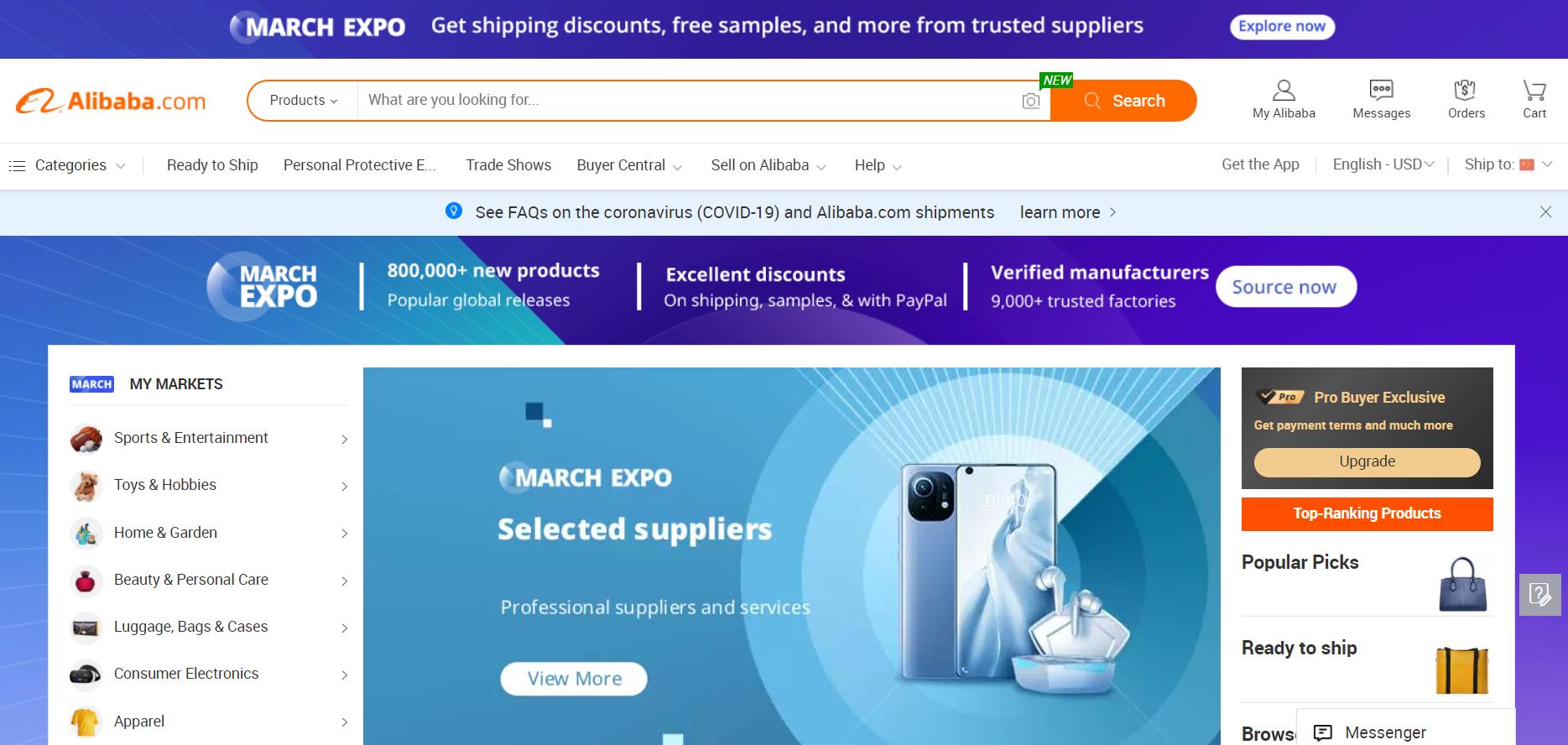
Task: View Orders via header icon
Action: point(1465,90)
